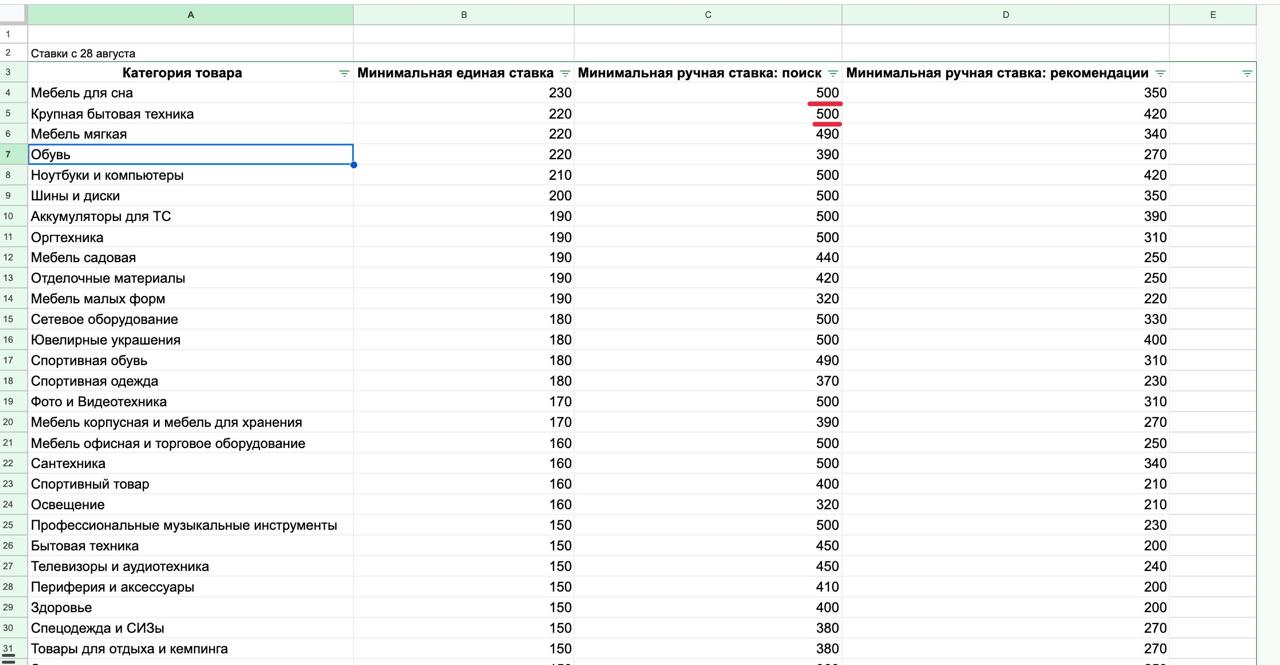Select row 20 header number
The width and height of the screenshot is (1280, 665).
(9, 422)
